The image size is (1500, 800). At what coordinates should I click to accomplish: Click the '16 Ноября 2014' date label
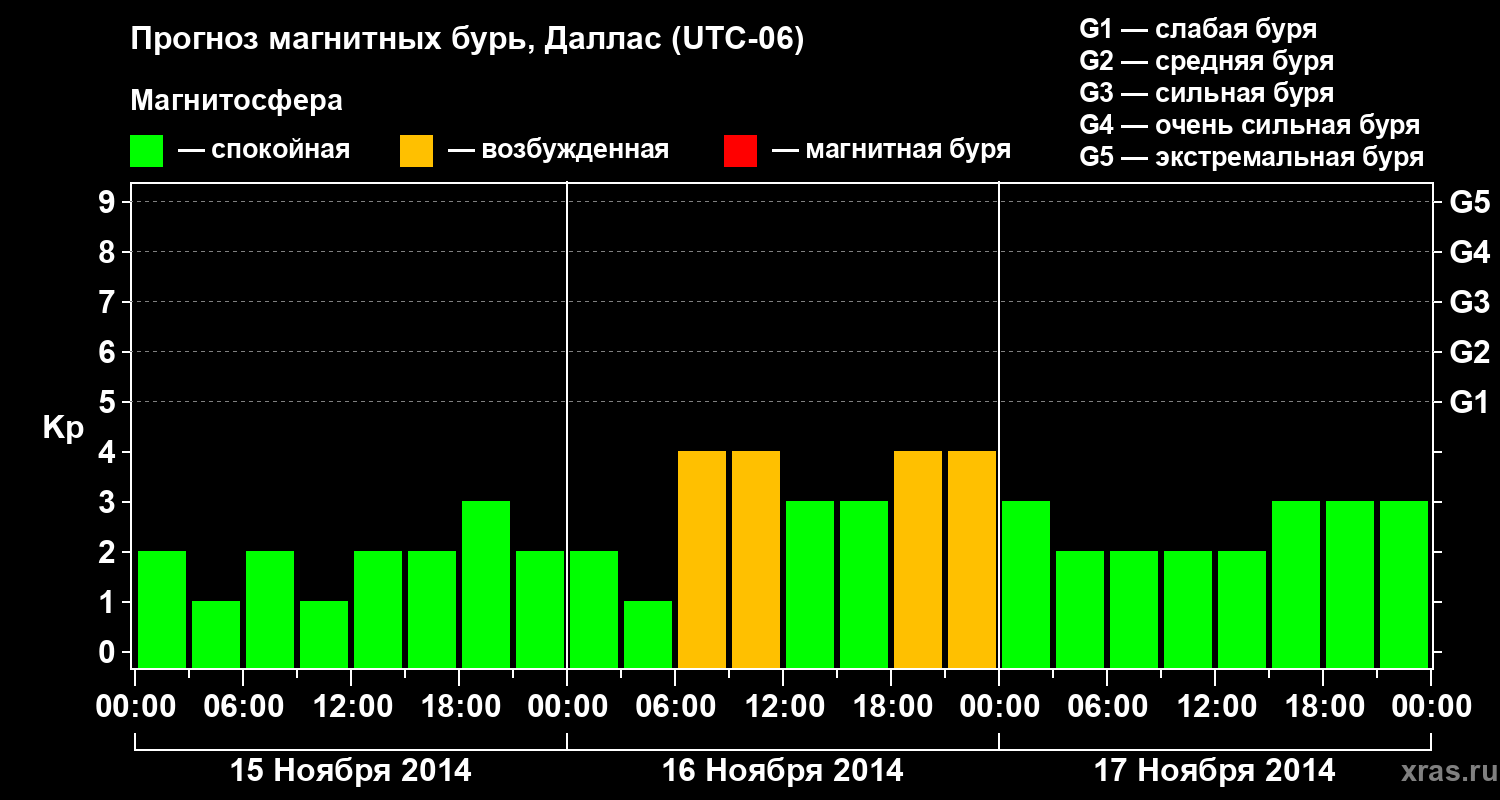(x=783, y=771)
